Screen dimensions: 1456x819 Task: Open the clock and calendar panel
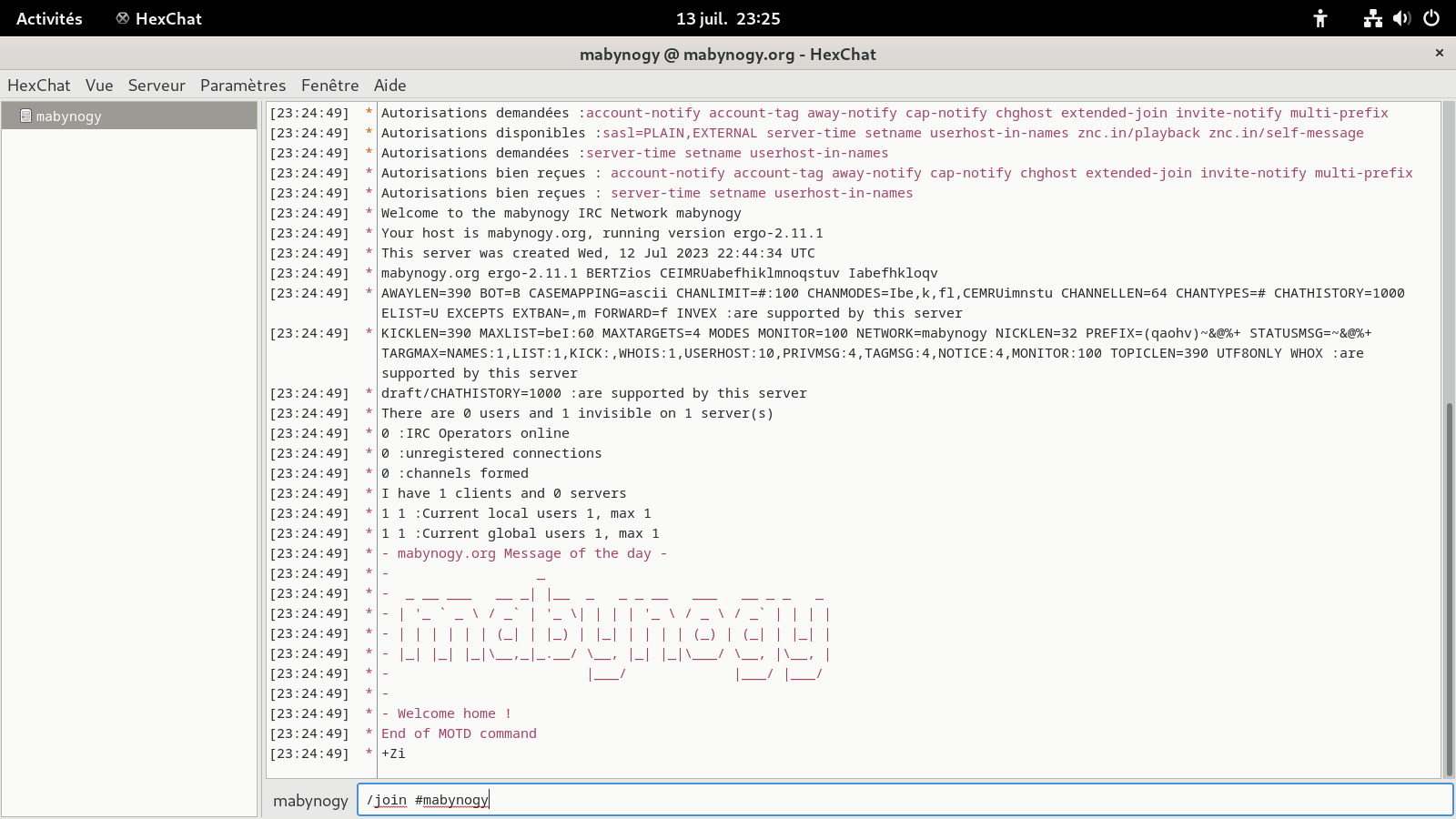point(728,18)
